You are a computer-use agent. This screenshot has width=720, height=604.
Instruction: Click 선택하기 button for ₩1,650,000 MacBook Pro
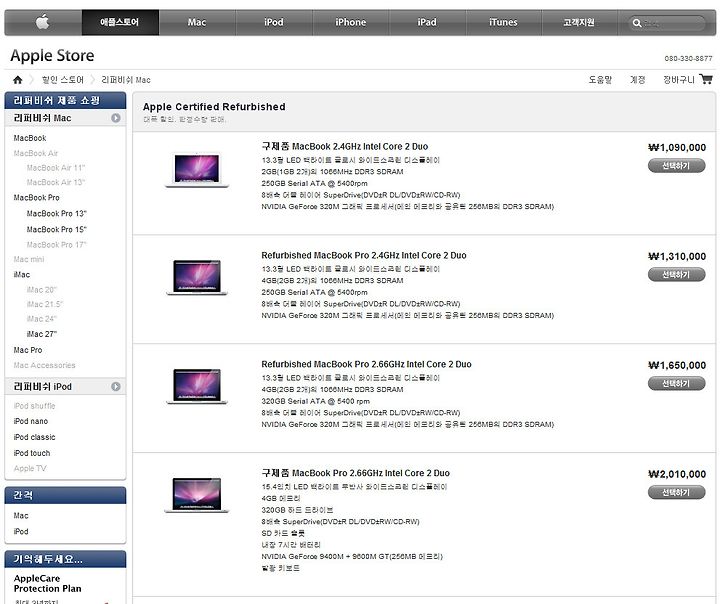676,384
